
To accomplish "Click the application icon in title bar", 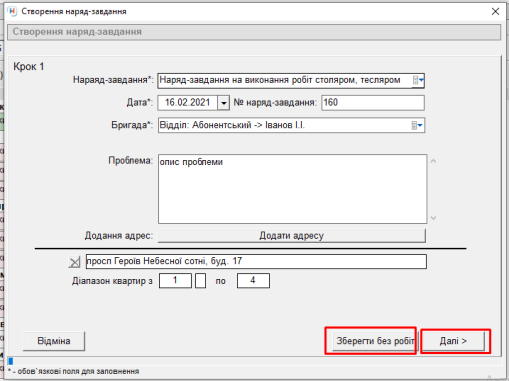I will [x=12, y=11].
